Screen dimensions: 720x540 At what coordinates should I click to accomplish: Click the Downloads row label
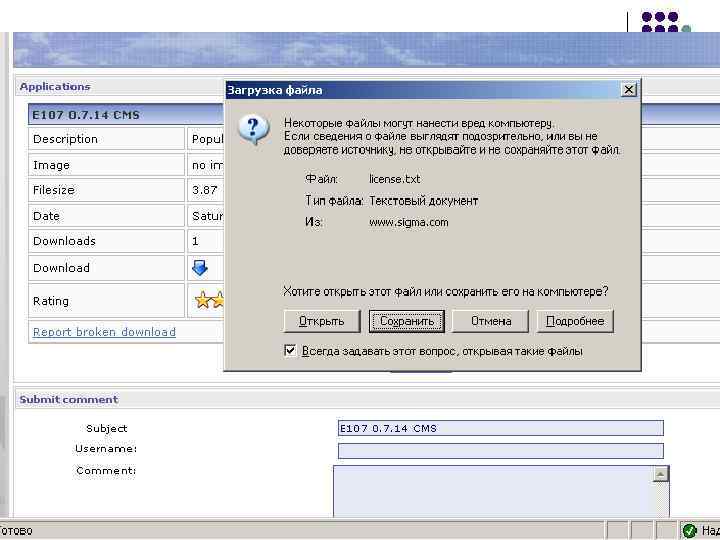click(64, 241)
